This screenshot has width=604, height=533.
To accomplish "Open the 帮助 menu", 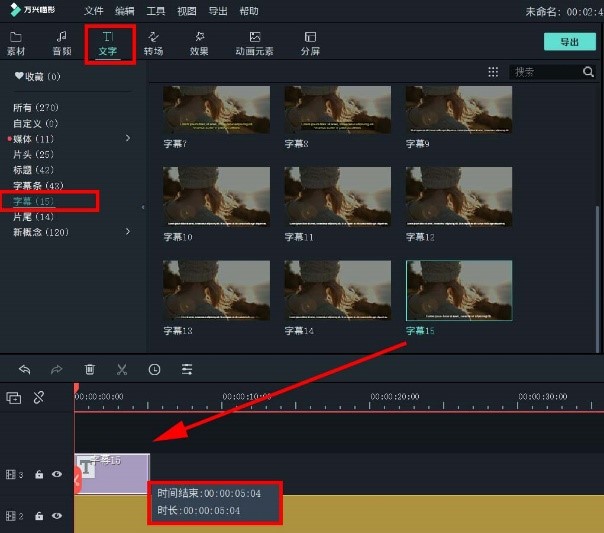I will pyautogui.click(x=249, y=11).
